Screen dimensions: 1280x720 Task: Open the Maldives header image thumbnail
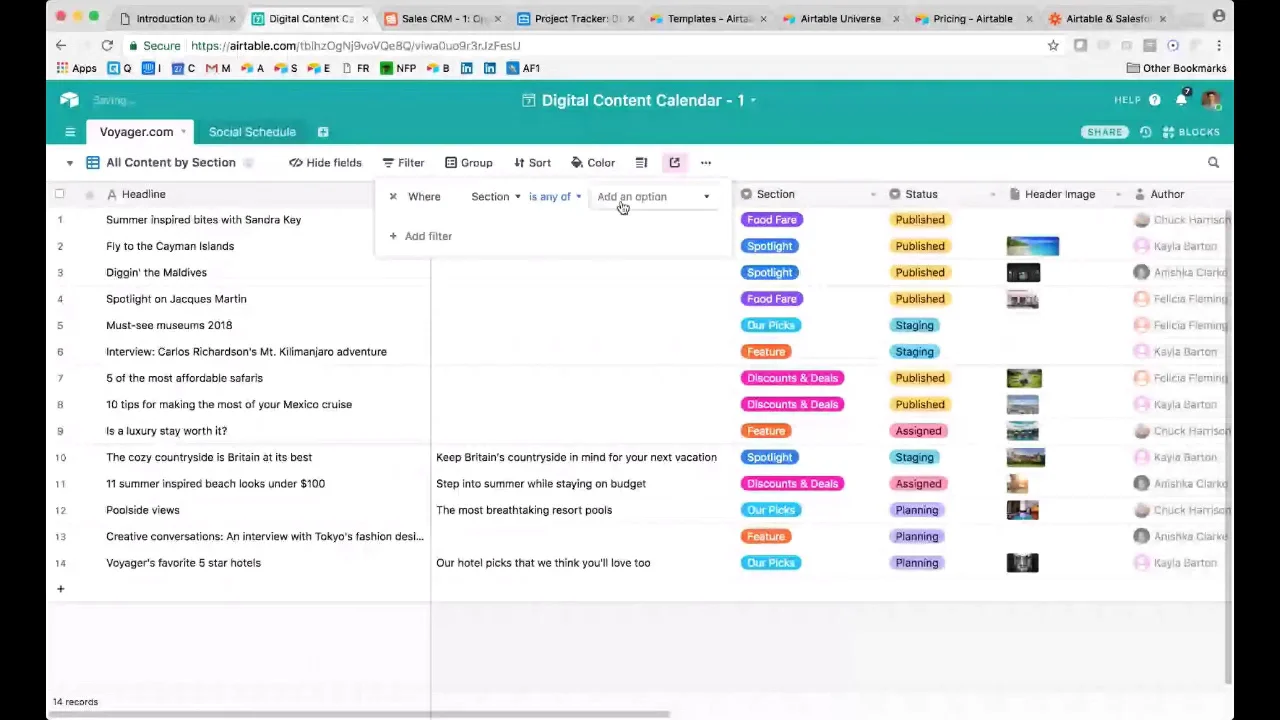[x=1023, y=272]
